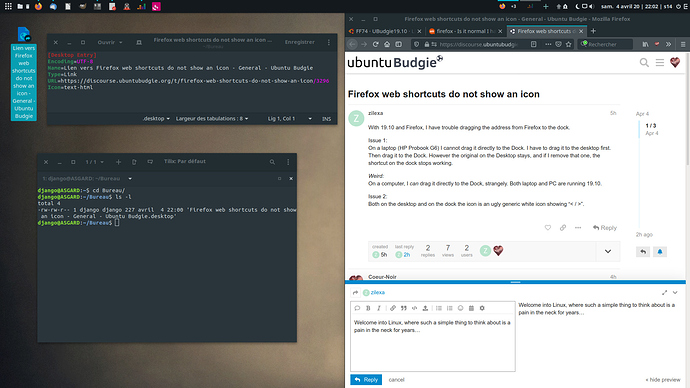Reload the page in Firefox

[x=375, y=44]
